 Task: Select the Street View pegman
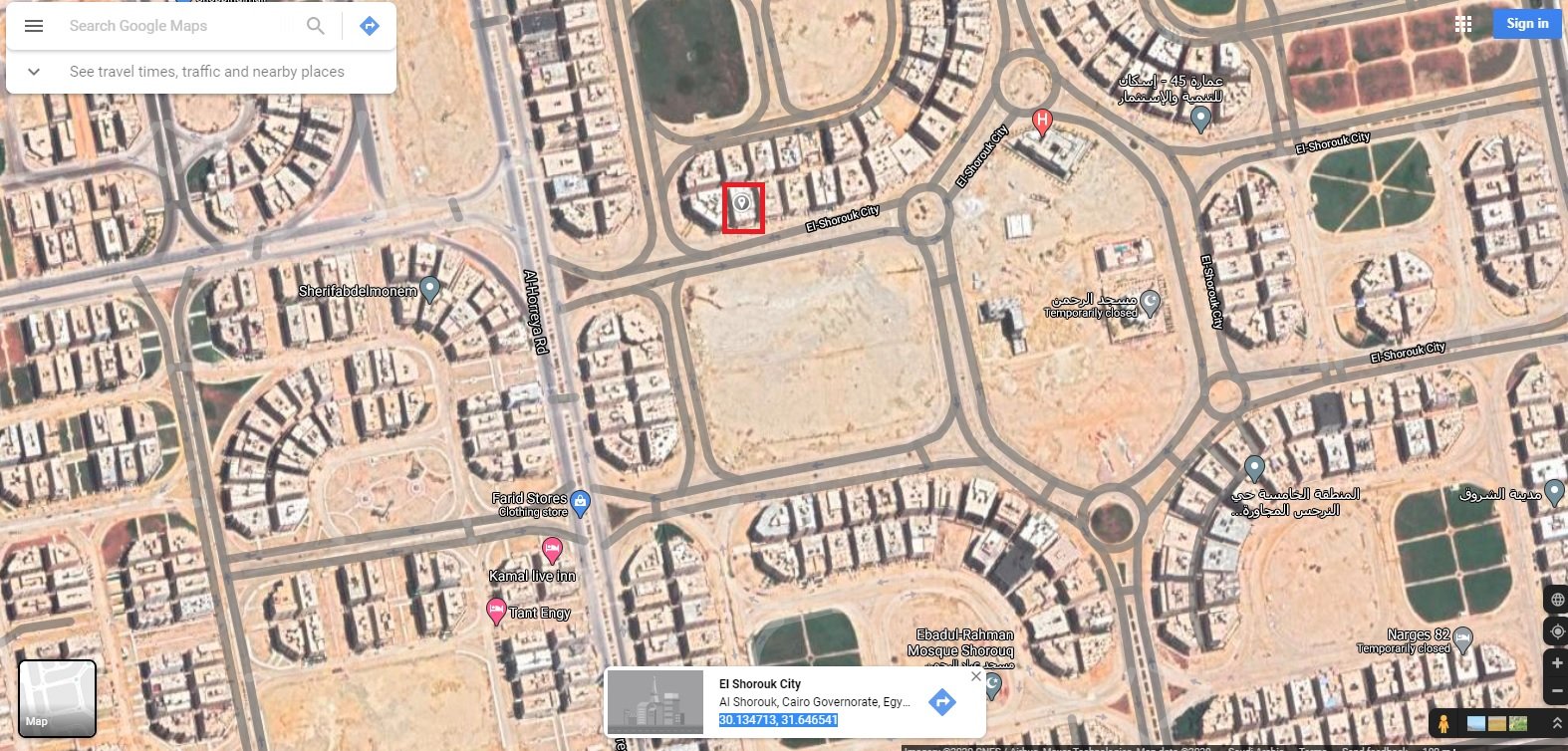point(1442,723)
